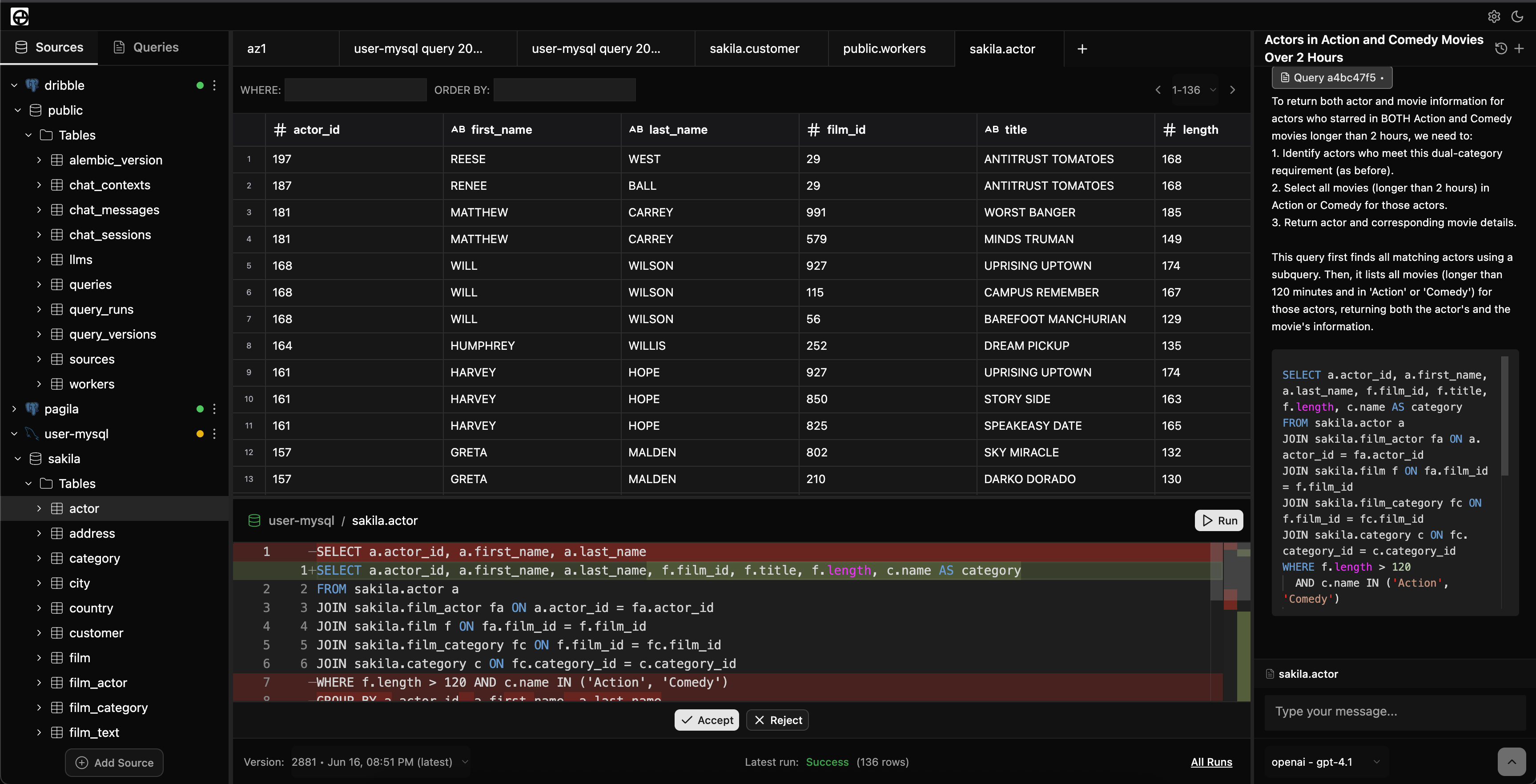Click the pagila postgres elephant icon
Image resolution: width=1536 pixels, height=784 pixels.
tap(32, 409)
